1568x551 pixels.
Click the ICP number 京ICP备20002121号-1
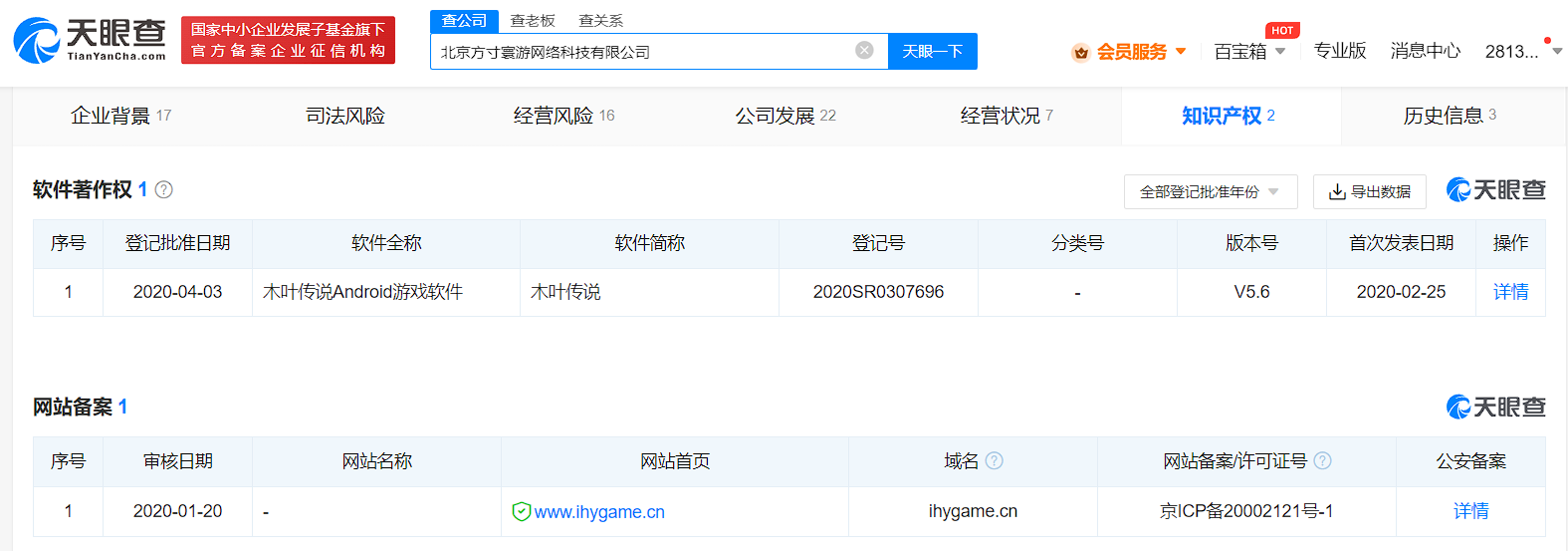[1246, 511]
